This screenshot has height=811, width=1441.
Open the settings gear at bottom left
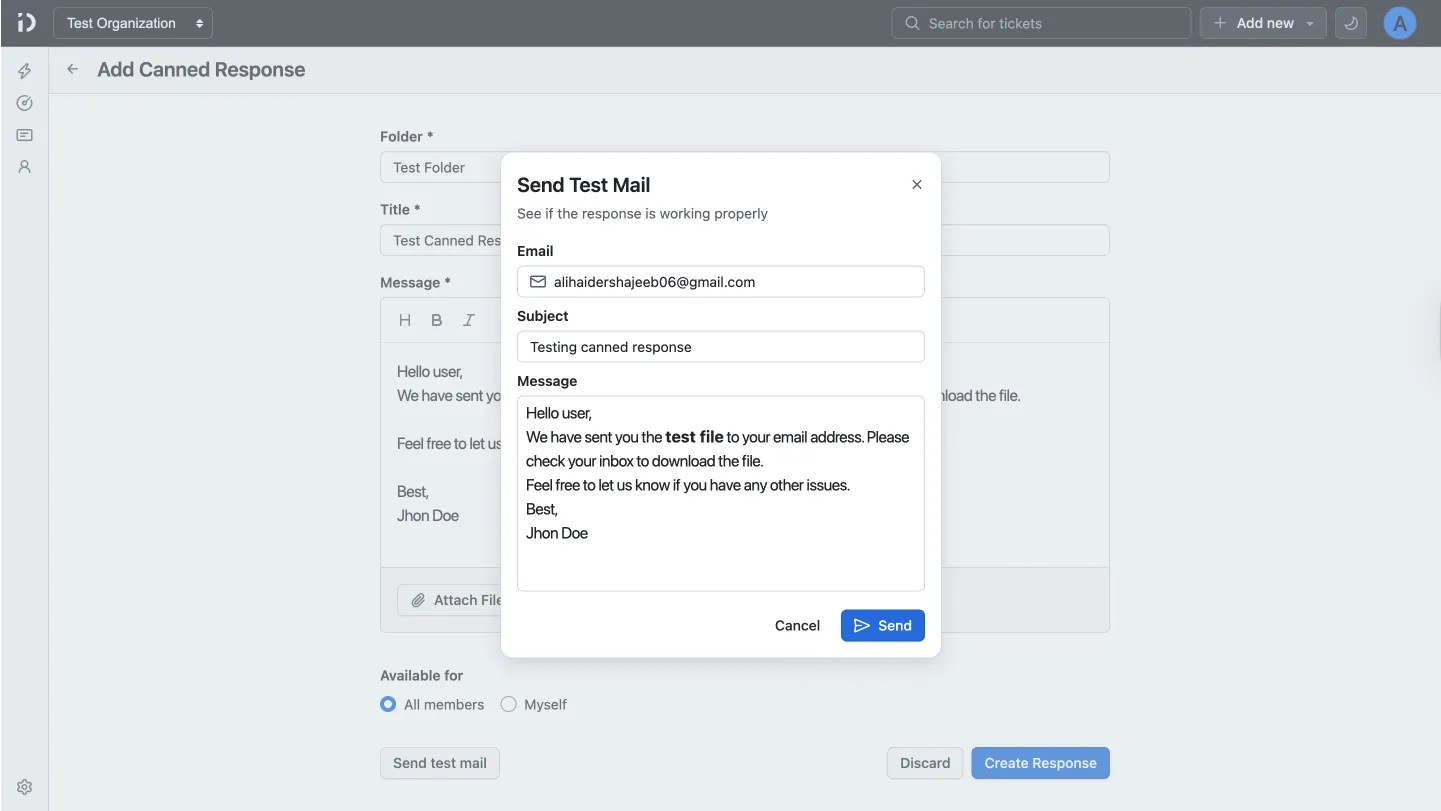pos(24,786)
